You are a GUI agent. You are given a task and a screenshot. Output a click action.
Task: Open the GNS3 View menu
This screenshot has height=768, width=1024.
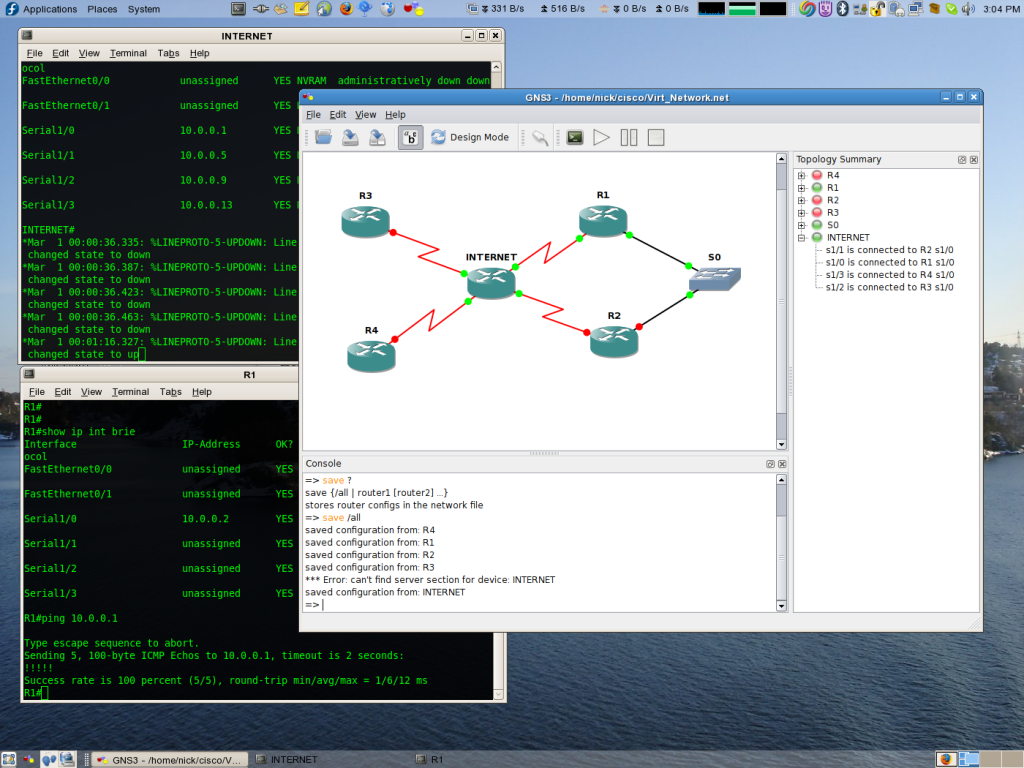pos(366,114)
